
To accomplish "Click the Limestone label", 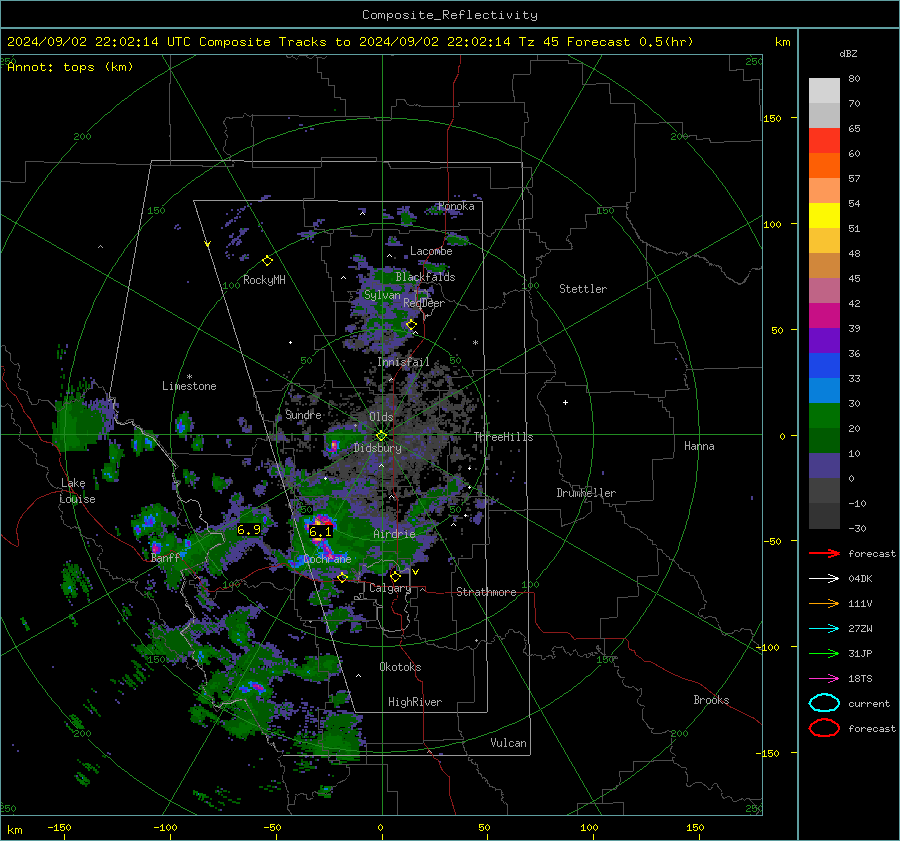I will (189, 386).
